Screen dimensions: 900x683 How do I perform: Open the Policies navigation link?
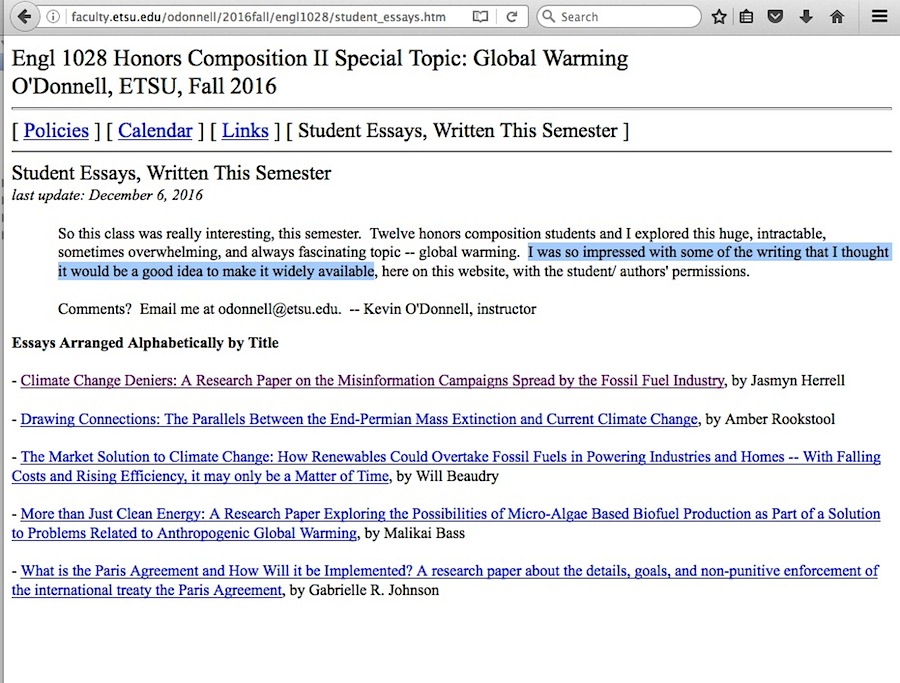tap(56, 131)
